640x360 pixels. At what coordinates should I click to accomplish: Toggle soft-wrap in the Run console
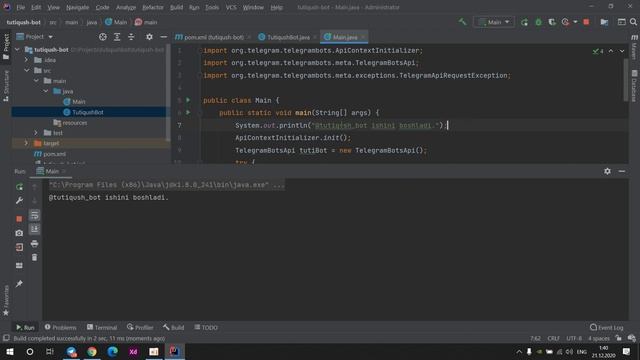(35, 215)
